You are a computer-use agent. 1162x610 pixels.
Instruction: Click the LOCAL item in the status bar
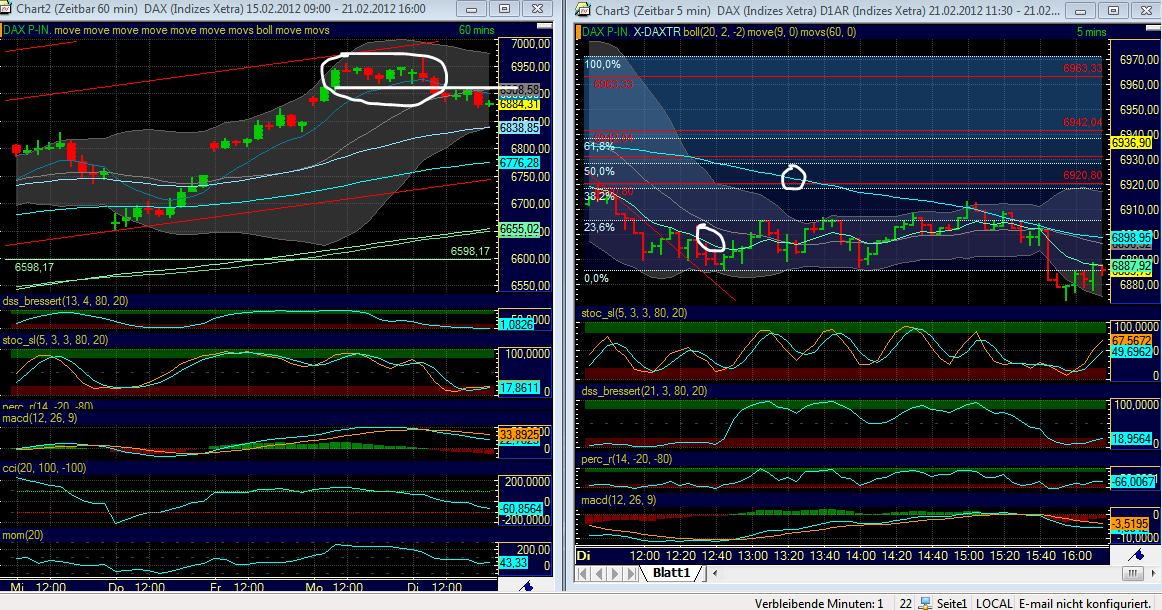click(x=995, y=602)
